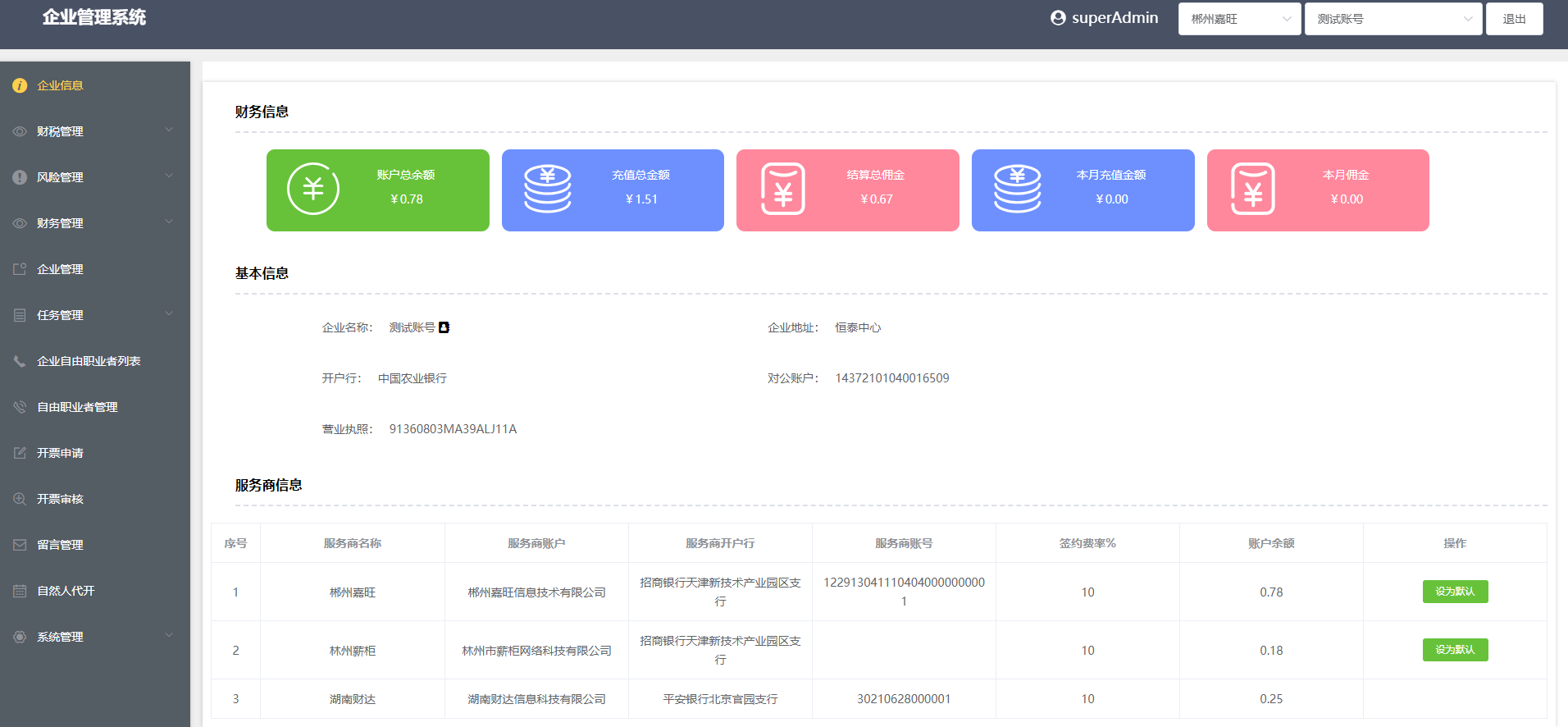The width and height of the screenshot is (1568, 727).
Task: Select the 充值总金额 amount ¥1.51
Action: click(x=641, y=199)
